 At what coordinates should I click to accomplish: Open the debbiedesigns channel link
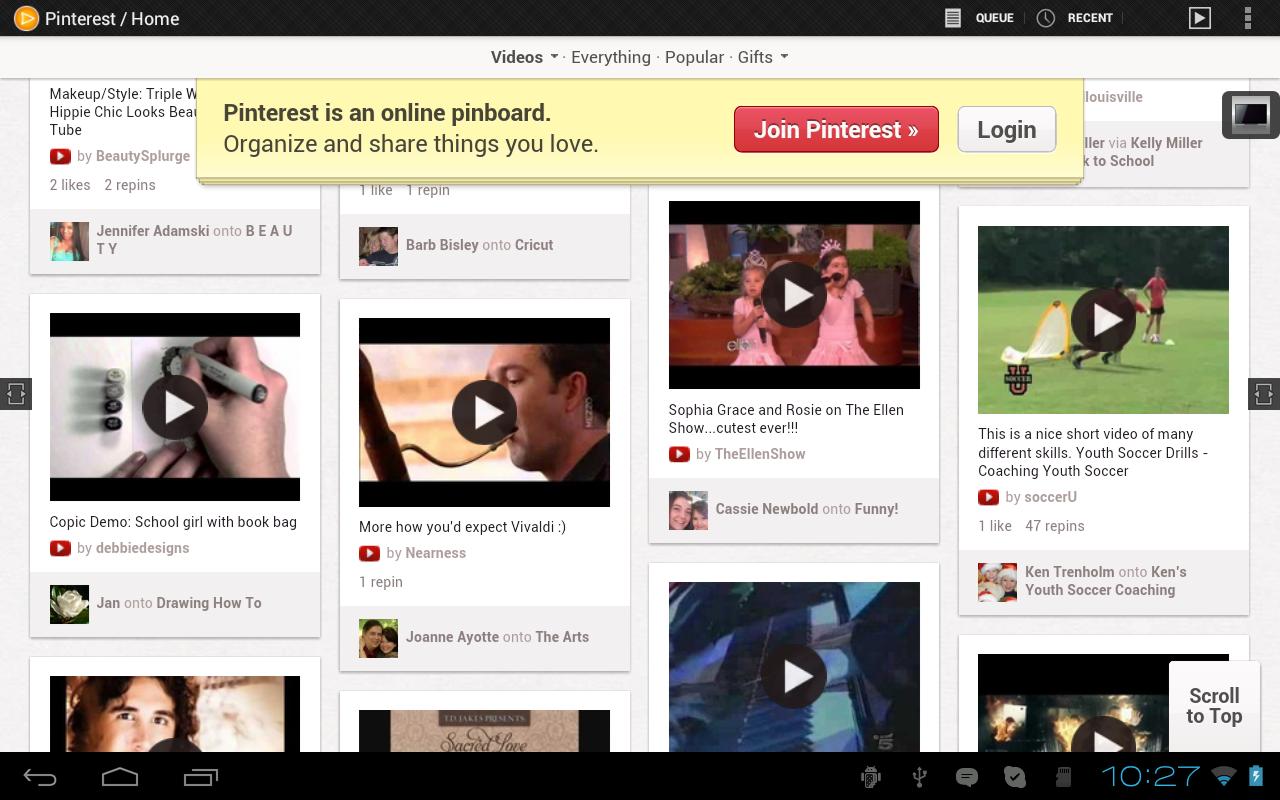(x=143, y=548)
